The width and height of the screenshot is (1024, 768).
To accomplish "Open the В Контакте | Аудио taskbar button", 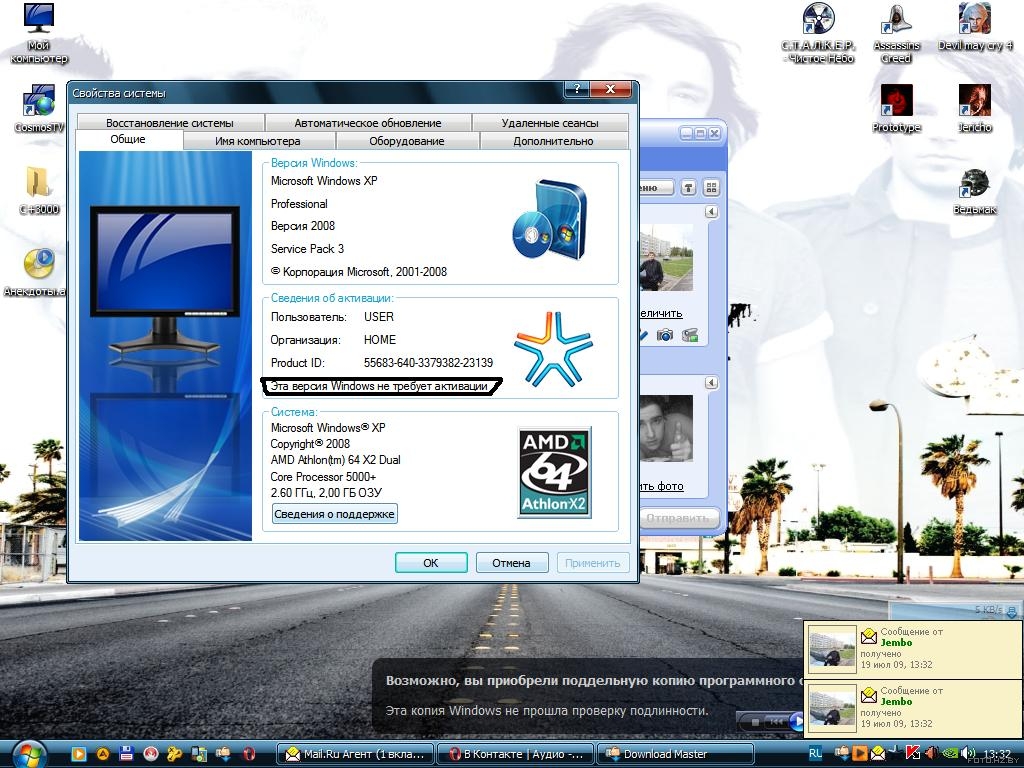I will [x=515, y=754].
